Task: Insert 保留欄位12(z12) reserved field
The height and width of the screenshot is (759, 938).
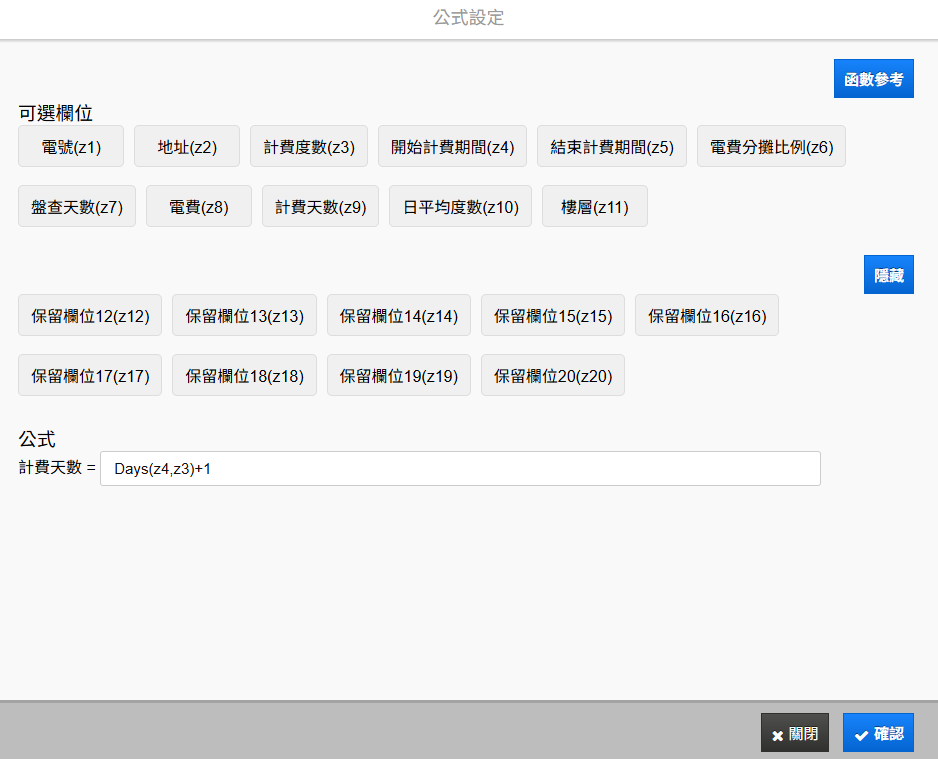Action: (x=90, y=316)
